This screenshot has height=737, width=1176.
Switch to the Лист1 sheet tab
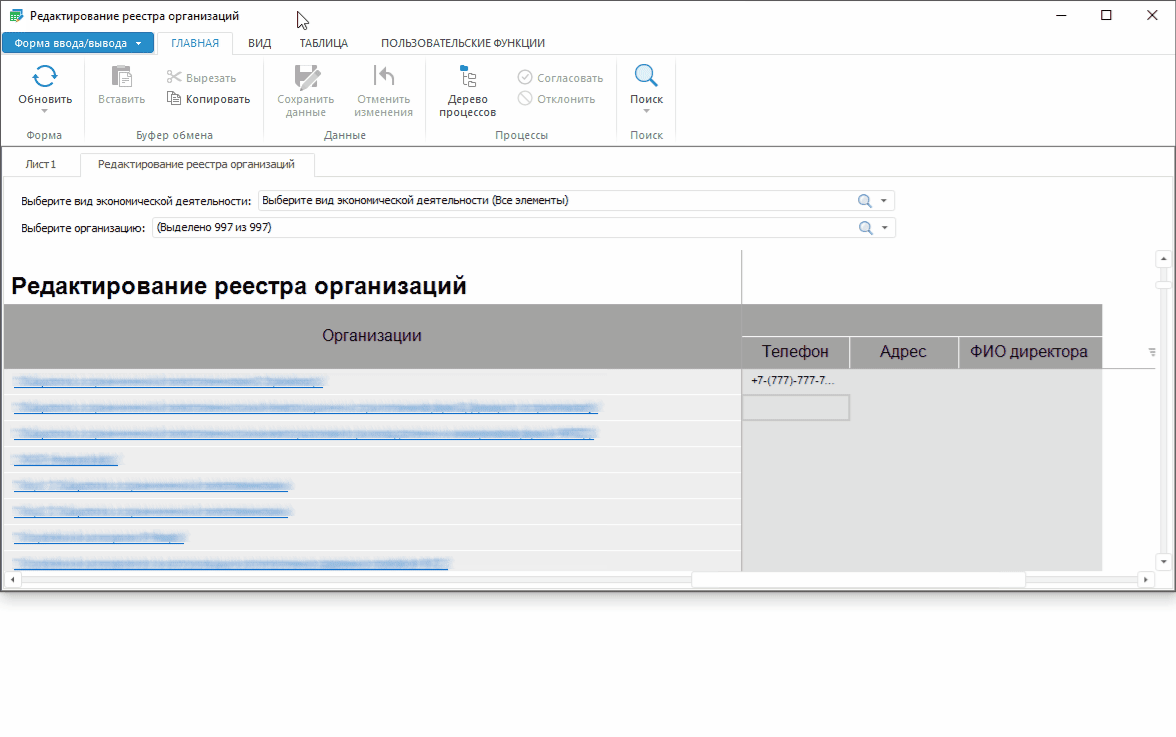coord(41,164)
